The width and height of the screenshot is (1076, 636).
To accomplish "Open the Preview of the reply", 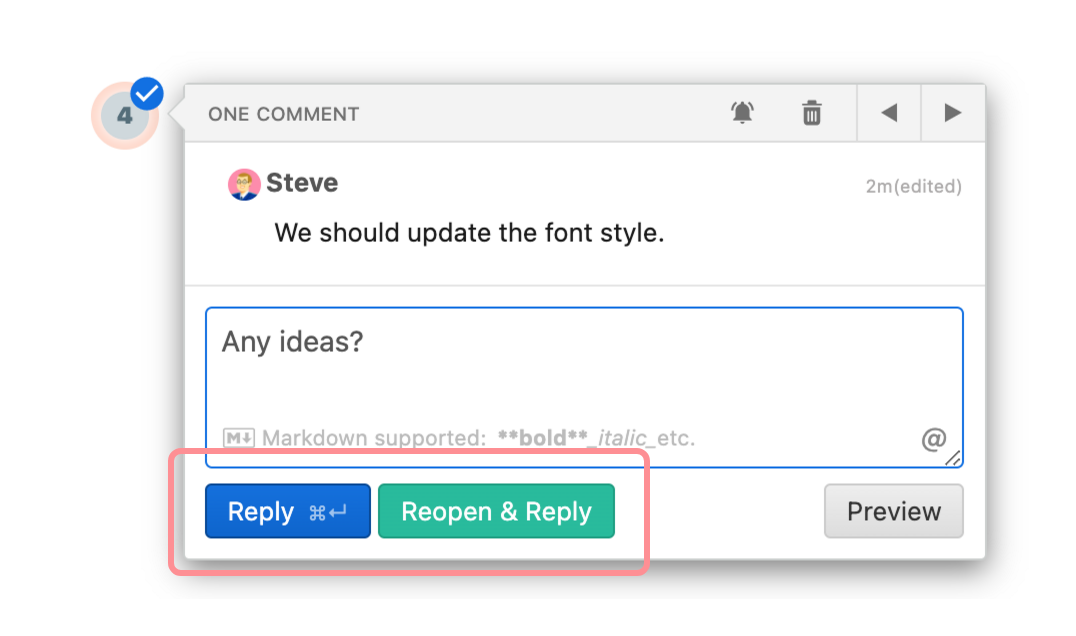I will pyautogui.click(x=893, y=512).
